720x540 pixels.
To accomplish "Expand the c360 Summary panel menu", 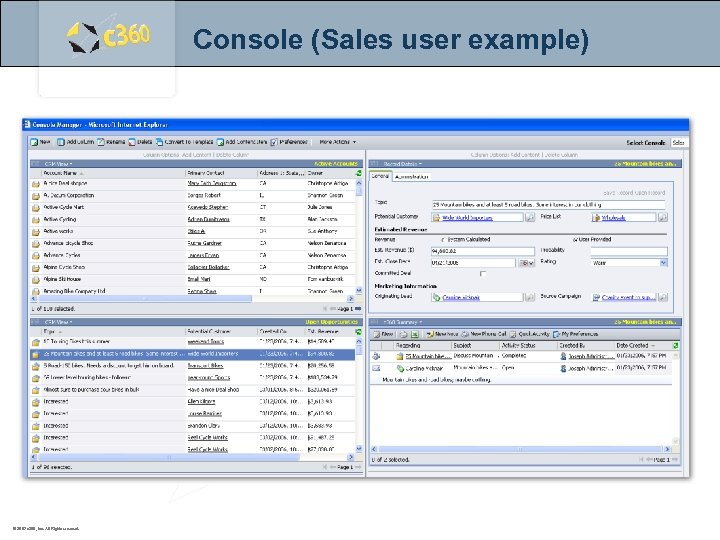I will (x=402, y=322).
